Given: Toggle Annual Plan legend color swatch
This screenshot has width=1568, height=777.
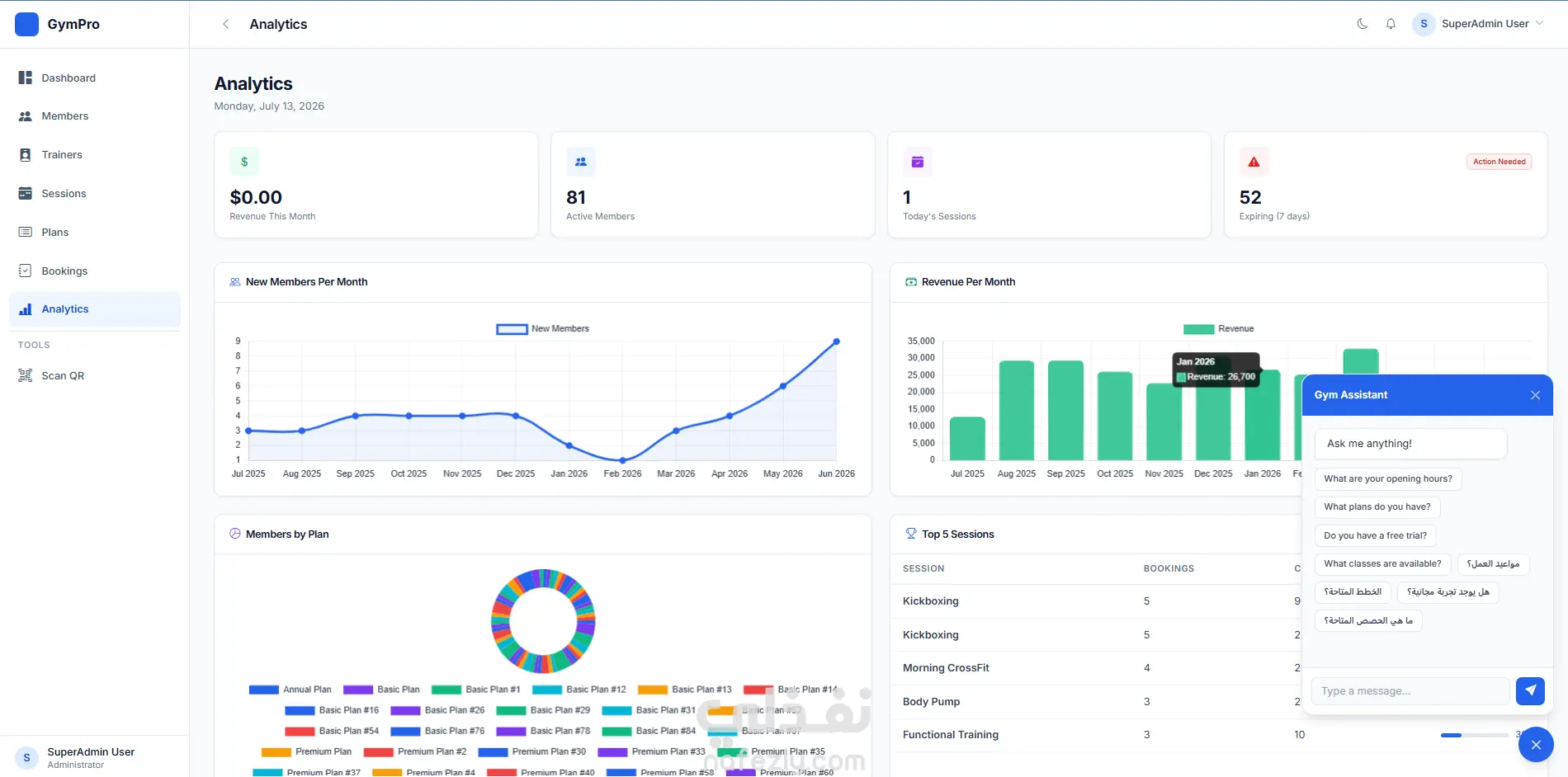Looking at the screenshot, I should coord(263,690).
